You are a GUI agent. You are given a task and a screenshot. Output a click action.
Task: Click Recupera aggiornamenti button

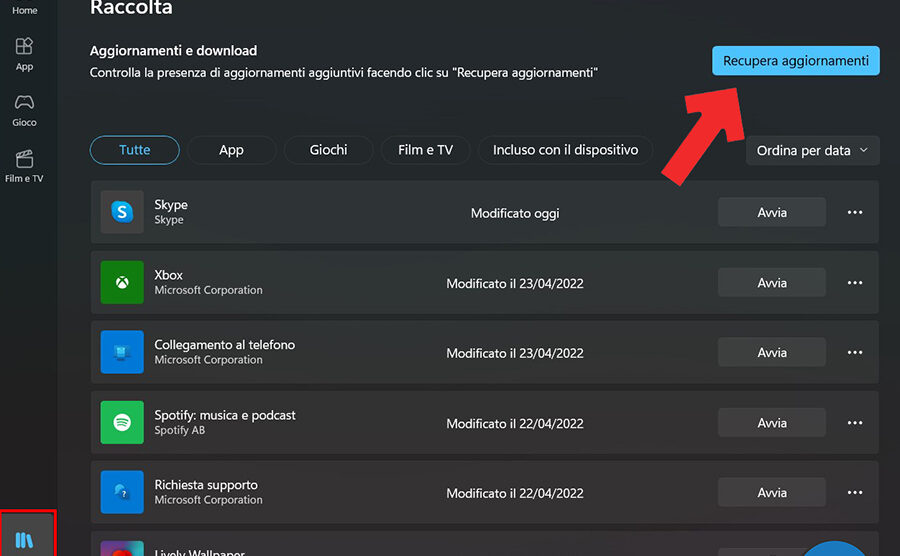(x=795, y=61)
